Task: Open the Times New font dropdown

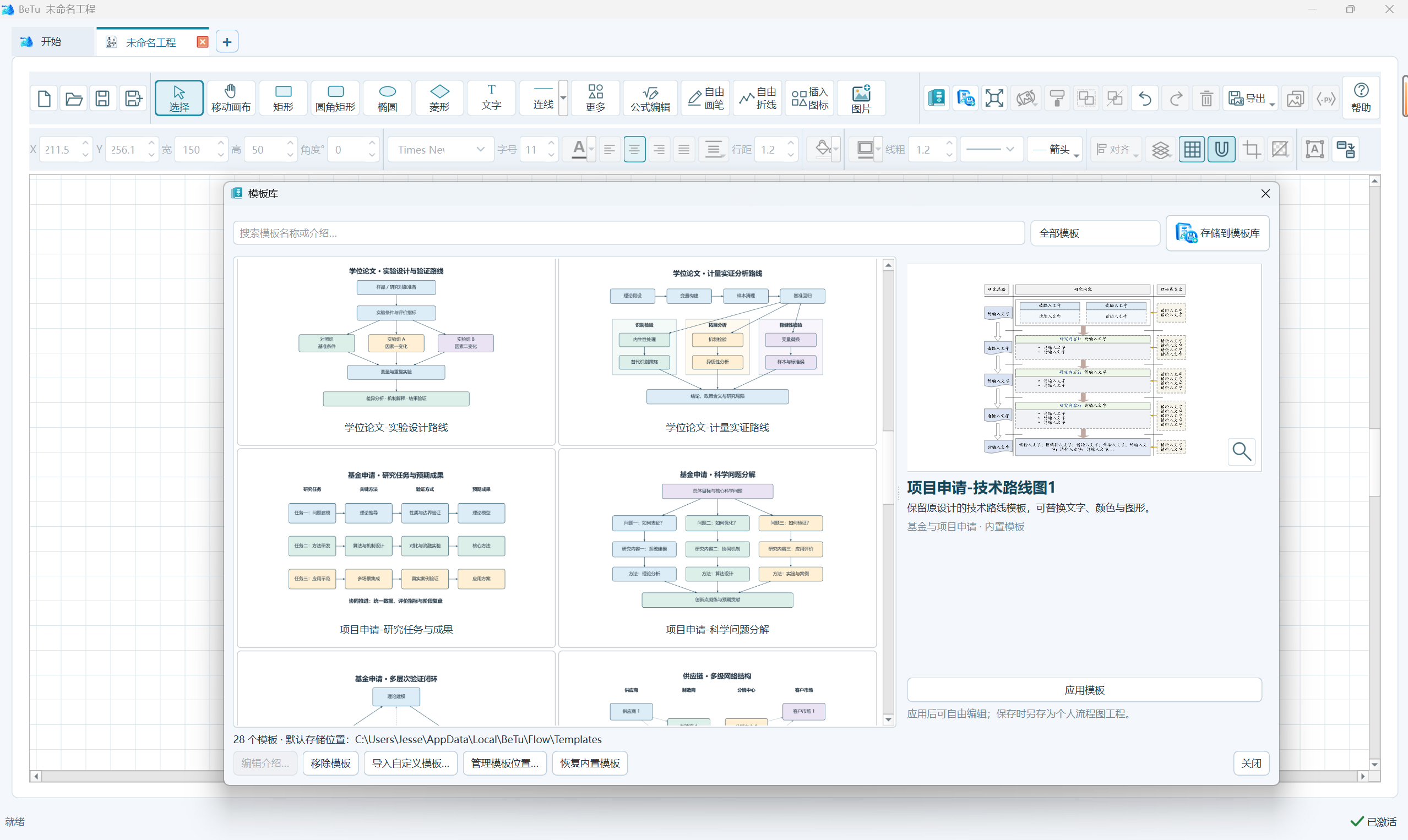Action: click(441, 149)
